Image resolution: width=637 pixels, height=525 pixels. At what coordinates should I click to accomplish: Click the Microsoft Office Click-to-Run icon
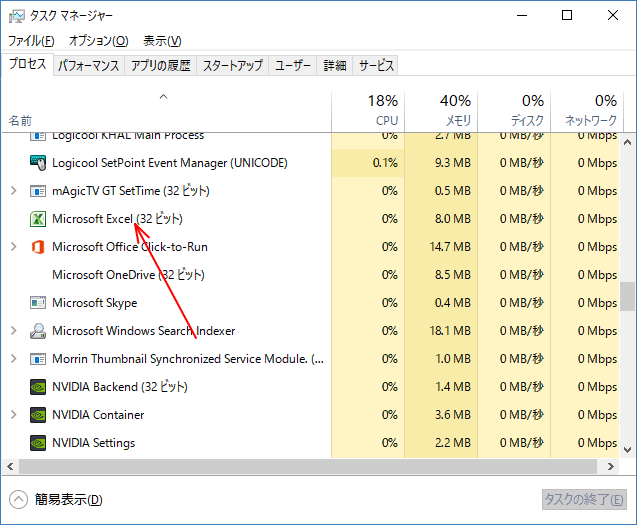pos(38,247)
